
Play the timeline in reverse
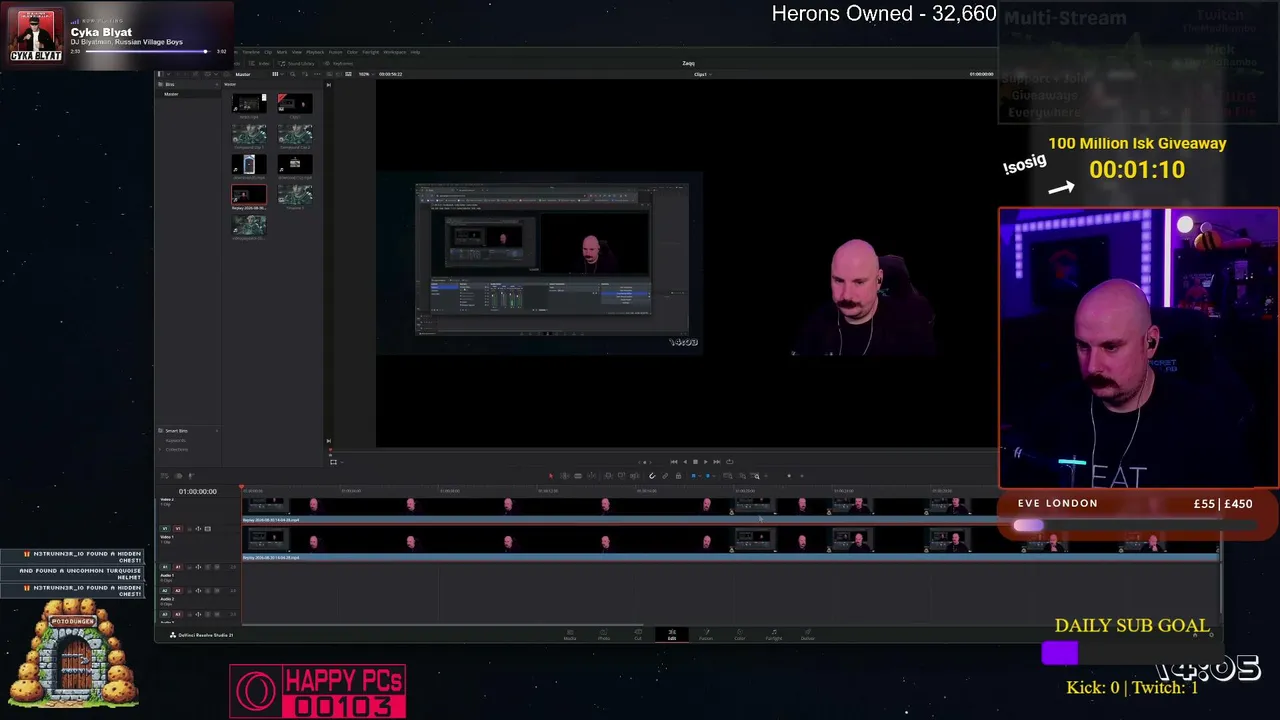point(684,462)
